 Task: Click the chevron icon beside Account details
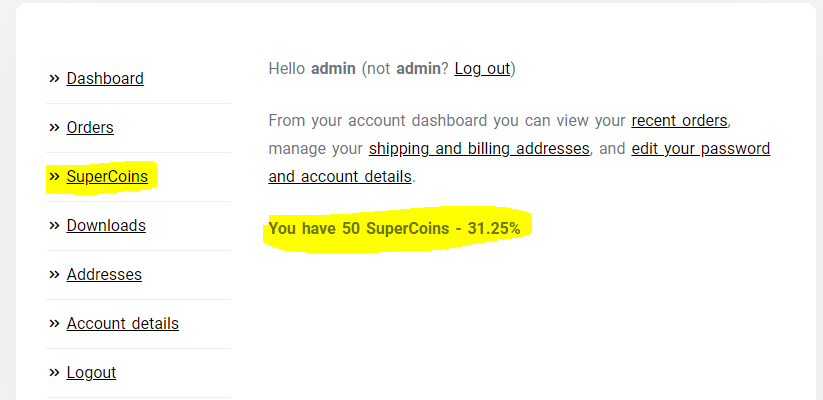coord(54,323)
